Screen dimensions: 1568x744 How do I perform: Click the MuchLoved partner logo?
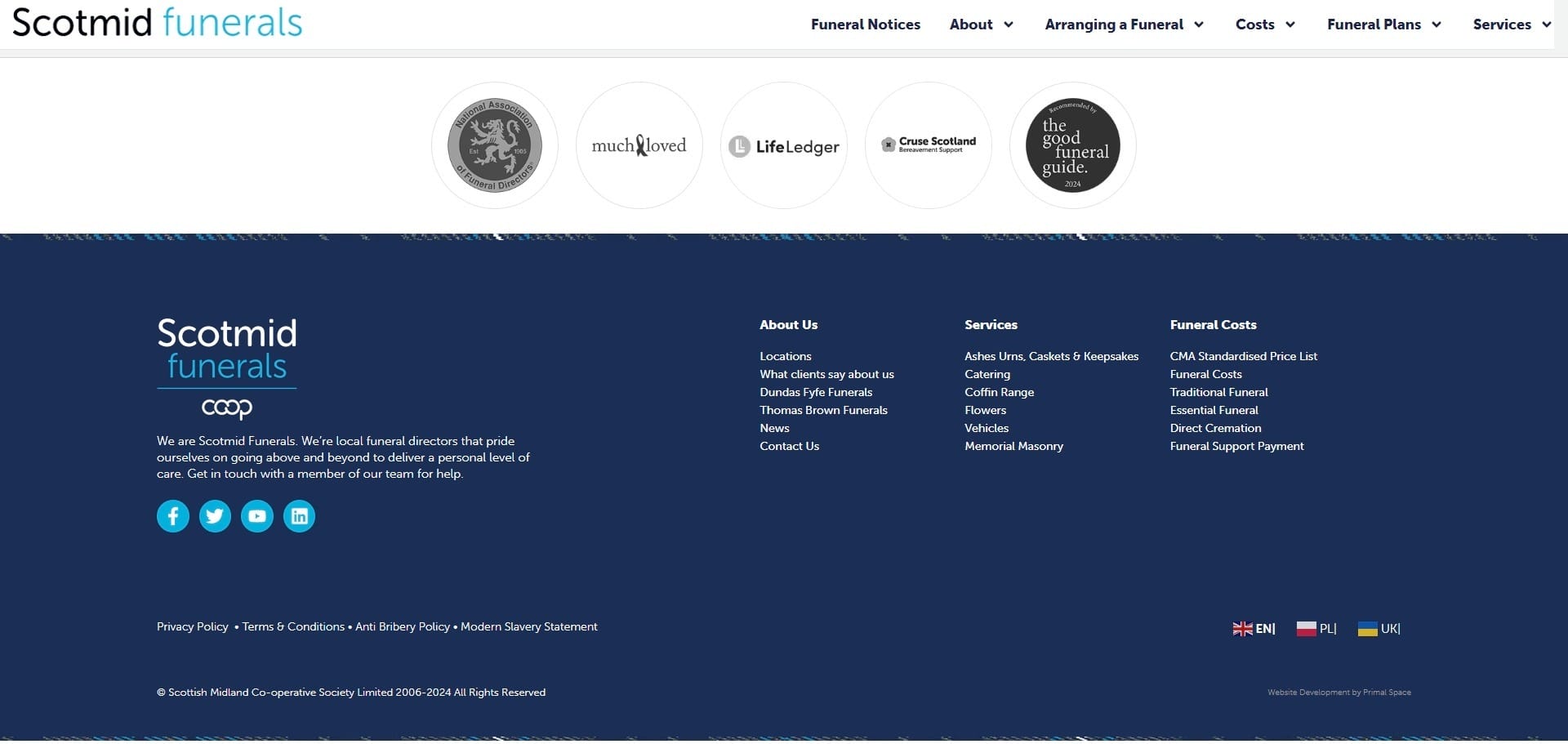639,145
